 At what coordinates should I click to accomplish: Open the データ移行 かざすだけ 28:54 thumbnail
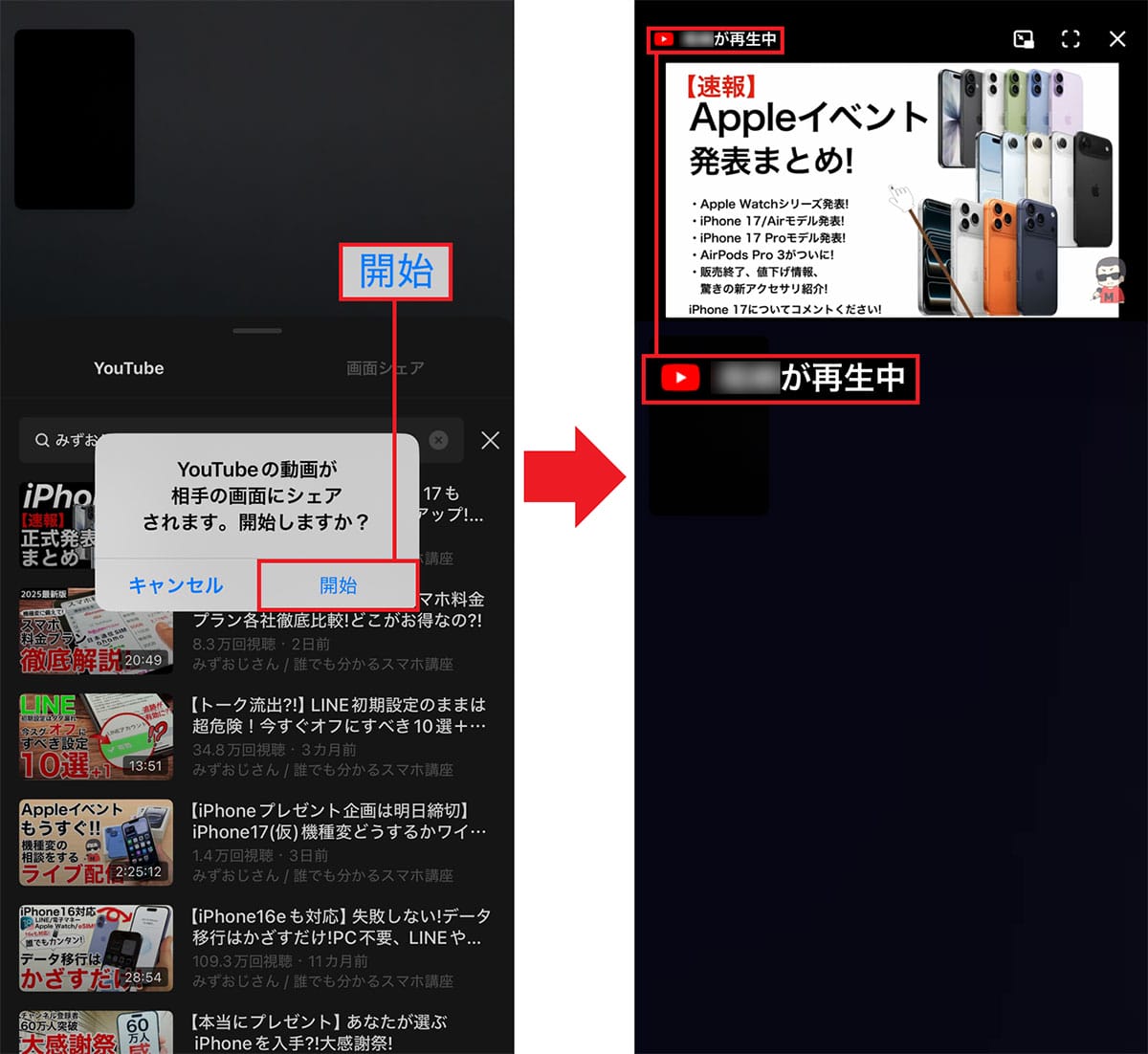tap(96, 948)
